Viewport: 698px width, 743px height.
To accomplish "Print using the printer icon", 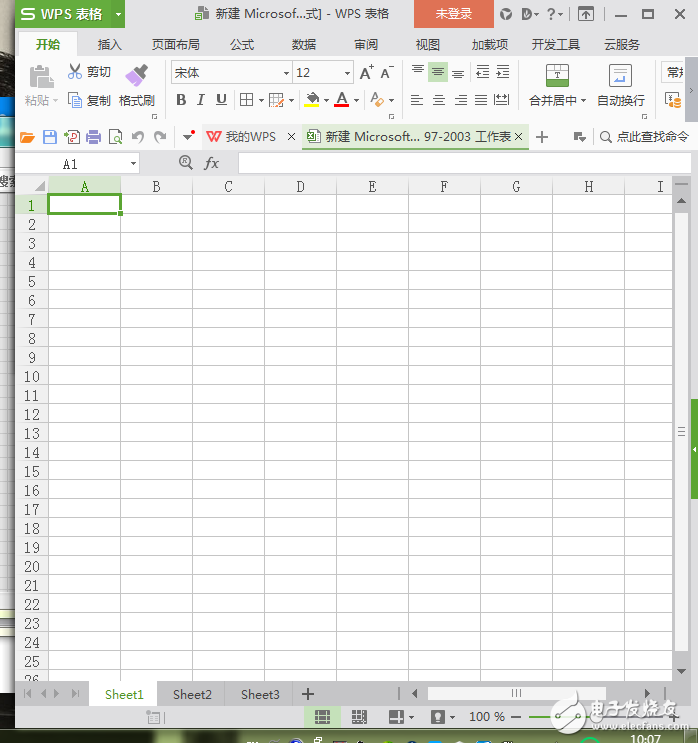I will coord(93,137).
